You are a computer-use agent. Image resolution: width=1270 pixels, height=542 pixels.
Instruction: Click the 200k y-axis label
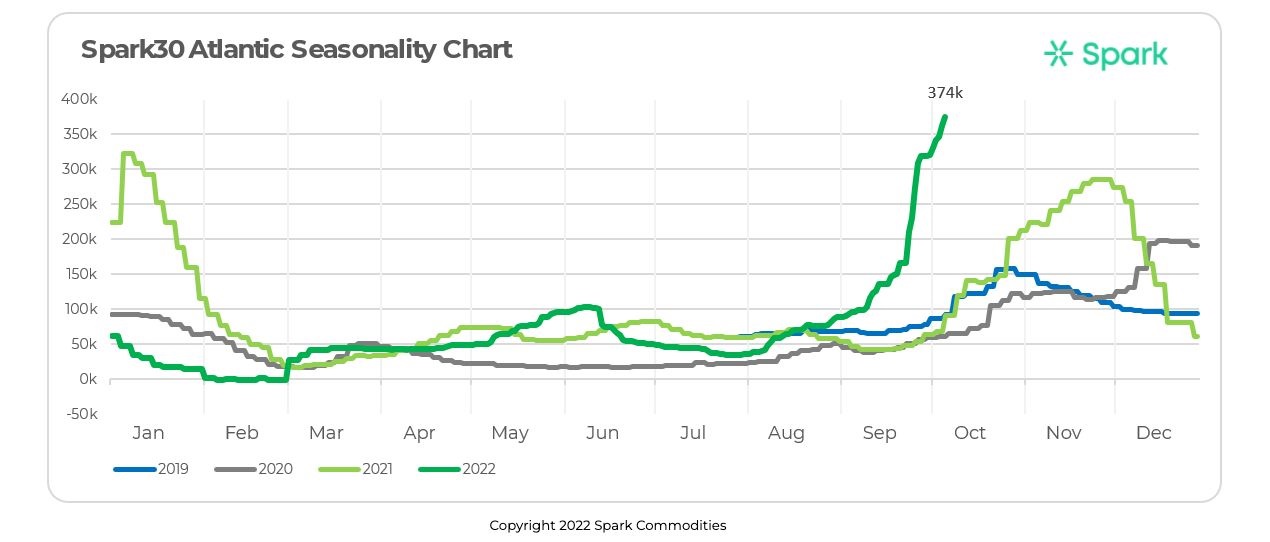click(78, 239)
